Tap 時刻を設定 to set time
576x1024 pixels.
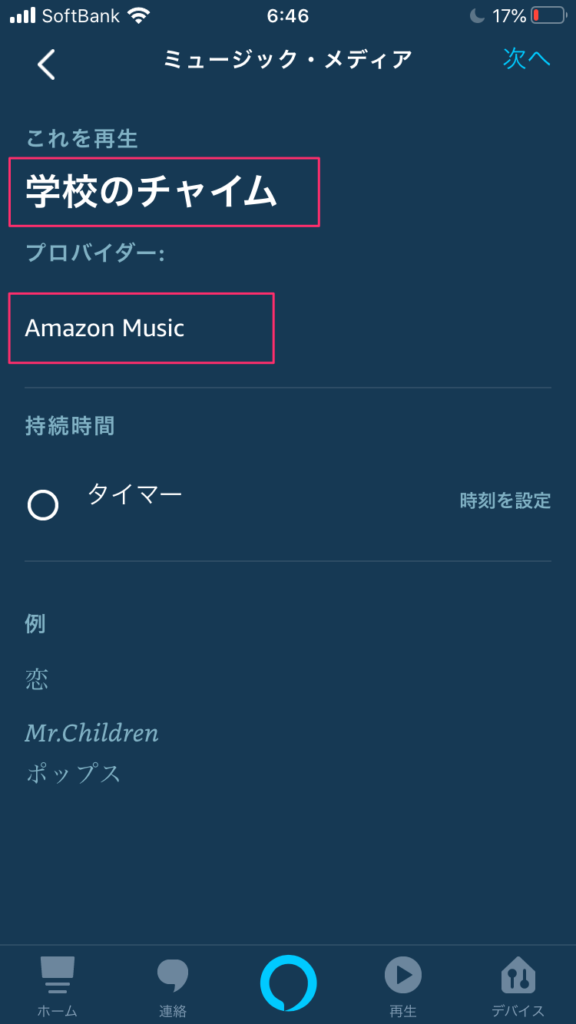click(x=505, y=501)
